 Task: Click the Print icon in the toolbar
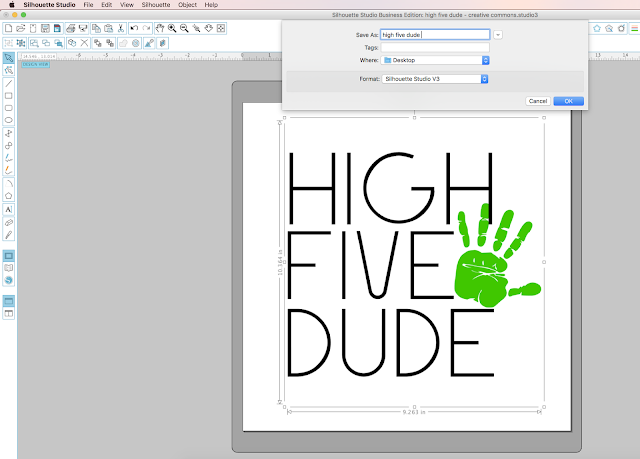(71, 28)
